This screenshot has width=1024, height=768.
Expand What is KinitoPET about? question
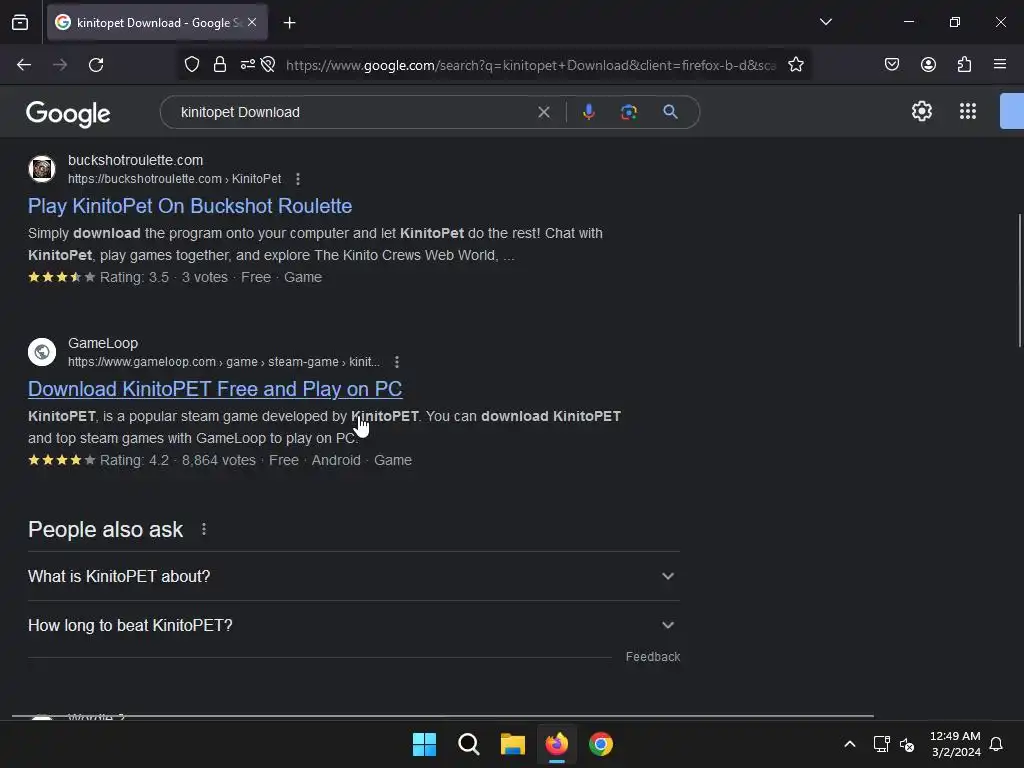[353, 576]
